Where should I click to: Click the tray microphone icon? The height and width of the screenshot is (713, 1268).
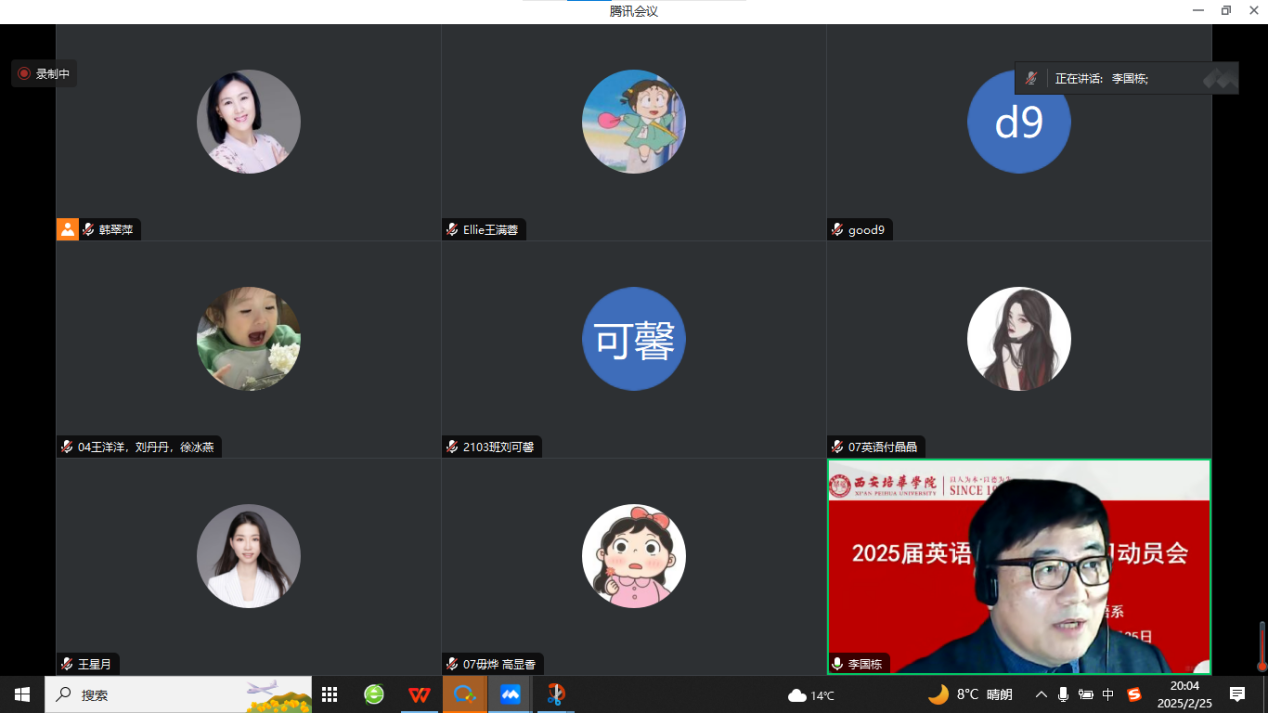tap(1063, 695)
